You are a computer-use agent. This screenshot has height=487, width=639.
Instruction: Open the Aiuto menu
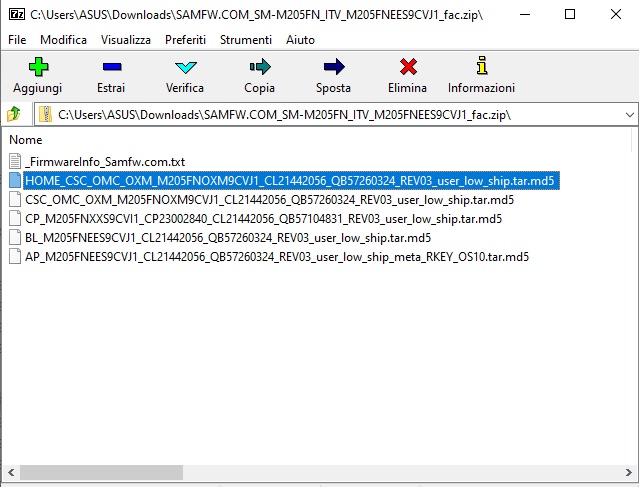(x=300, y=40)
